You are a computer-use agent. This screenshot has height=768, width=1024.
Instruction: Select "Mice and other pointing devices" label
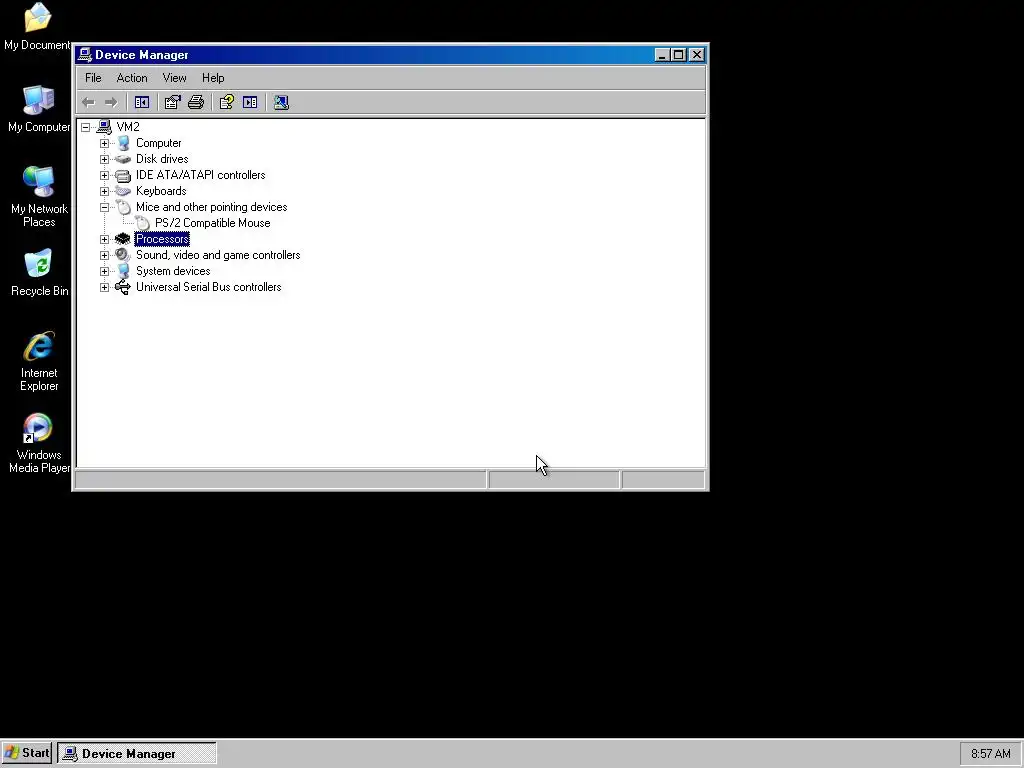point(212,207)
